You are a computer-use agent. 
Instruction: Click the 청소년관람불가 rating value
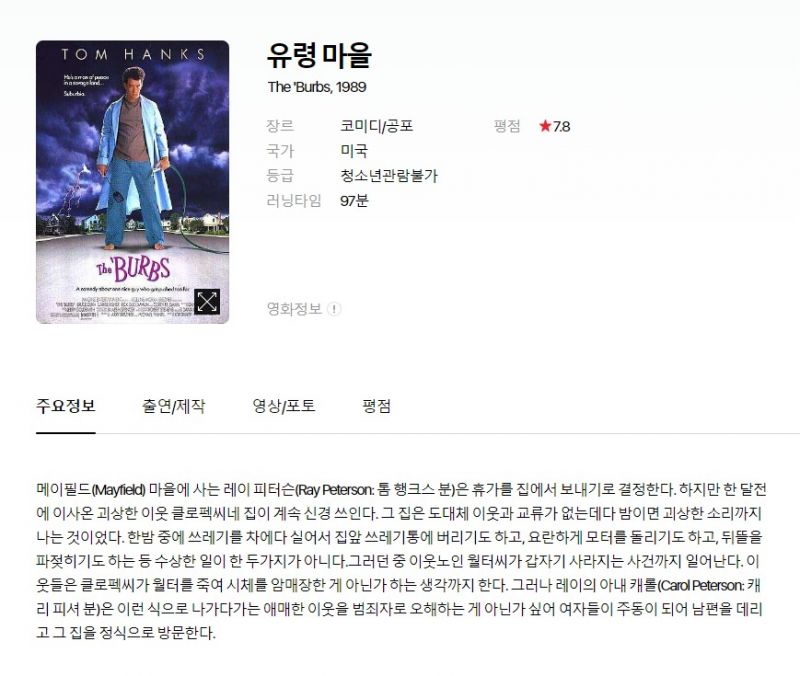tap(389, 176)
